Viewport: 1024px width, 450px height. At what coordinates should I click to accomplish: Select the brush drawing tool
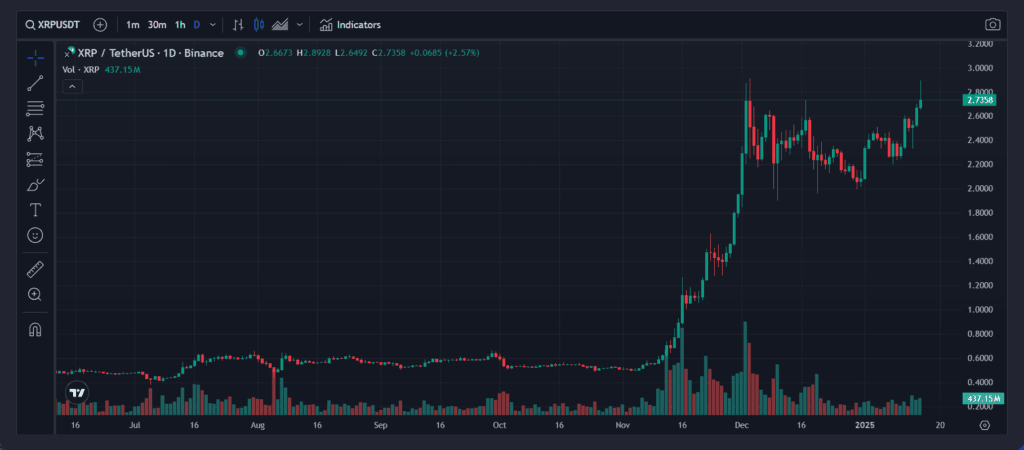click(x=35, y=185)
